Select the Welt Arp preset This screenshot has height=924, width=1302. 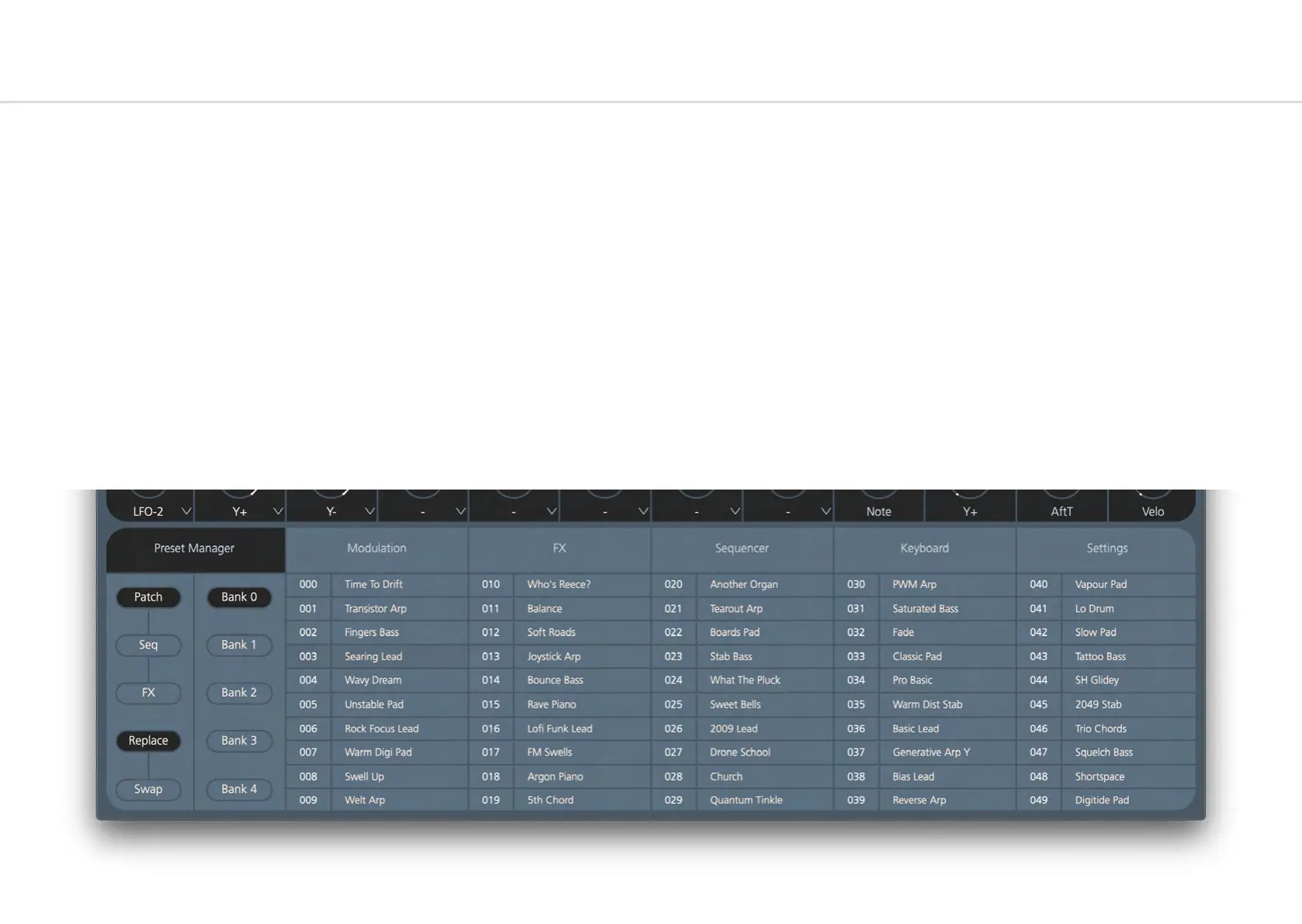377,800
